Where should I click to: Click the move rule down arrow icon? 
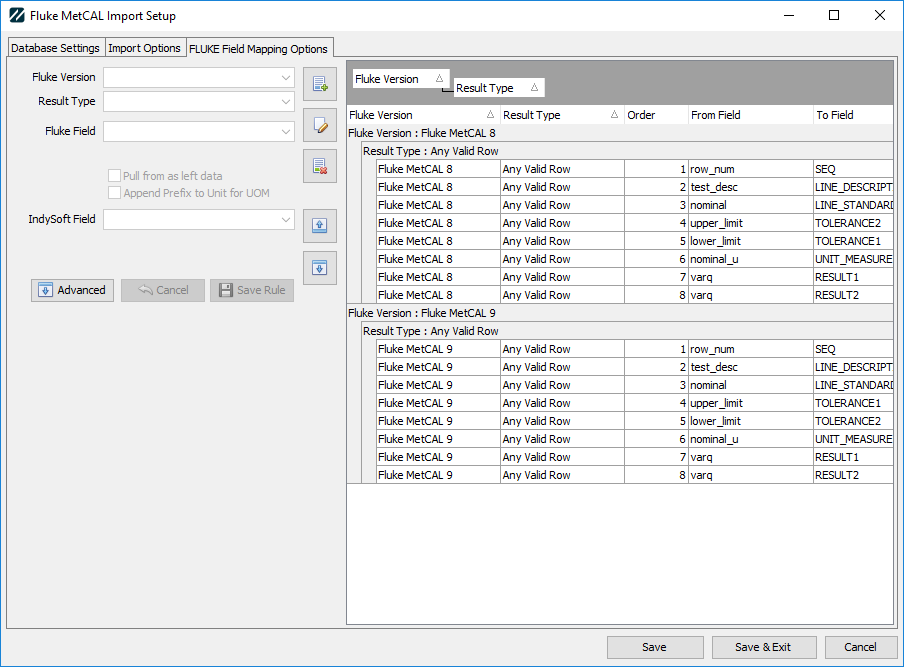tap(320, 267)
